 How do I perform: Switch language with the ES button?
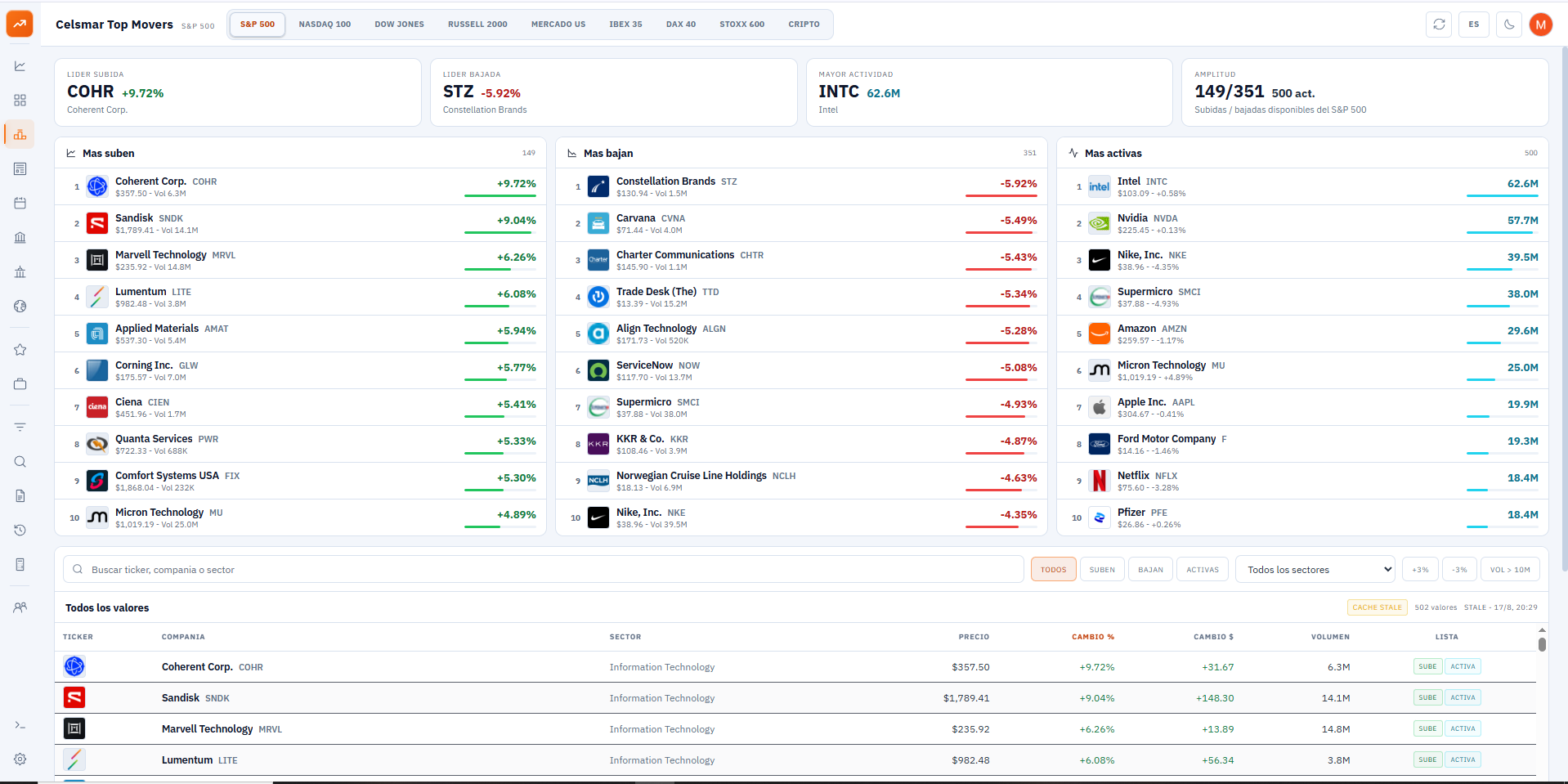1473,25
